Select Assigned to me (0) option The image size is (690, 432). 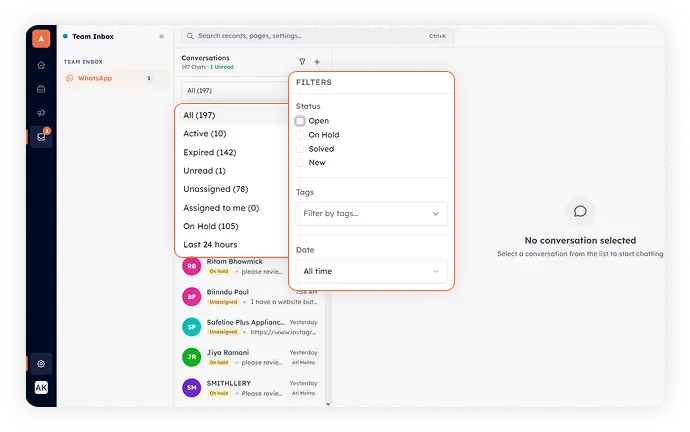232,208
